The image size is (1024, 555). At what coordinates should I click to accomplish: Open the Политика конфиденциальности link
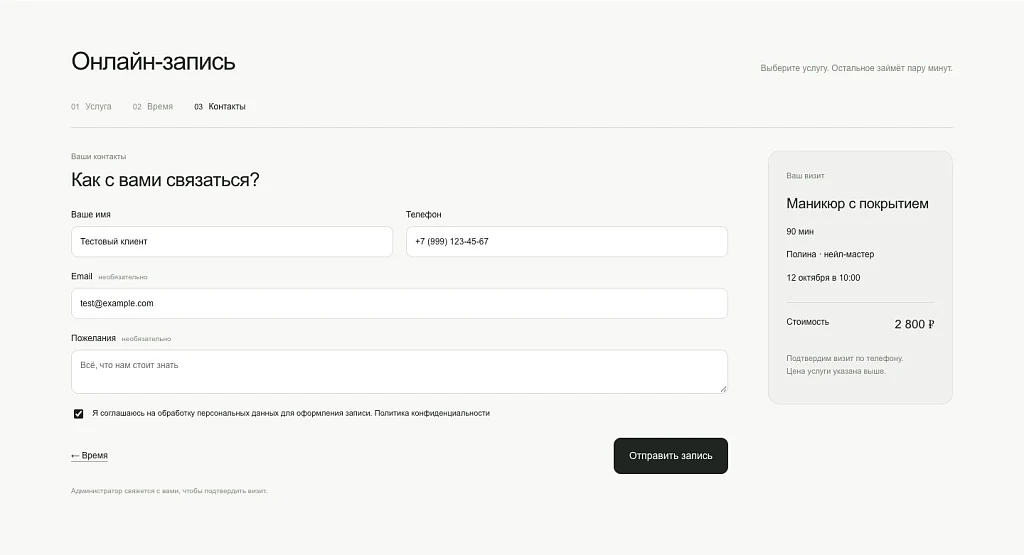pos(432,413)
